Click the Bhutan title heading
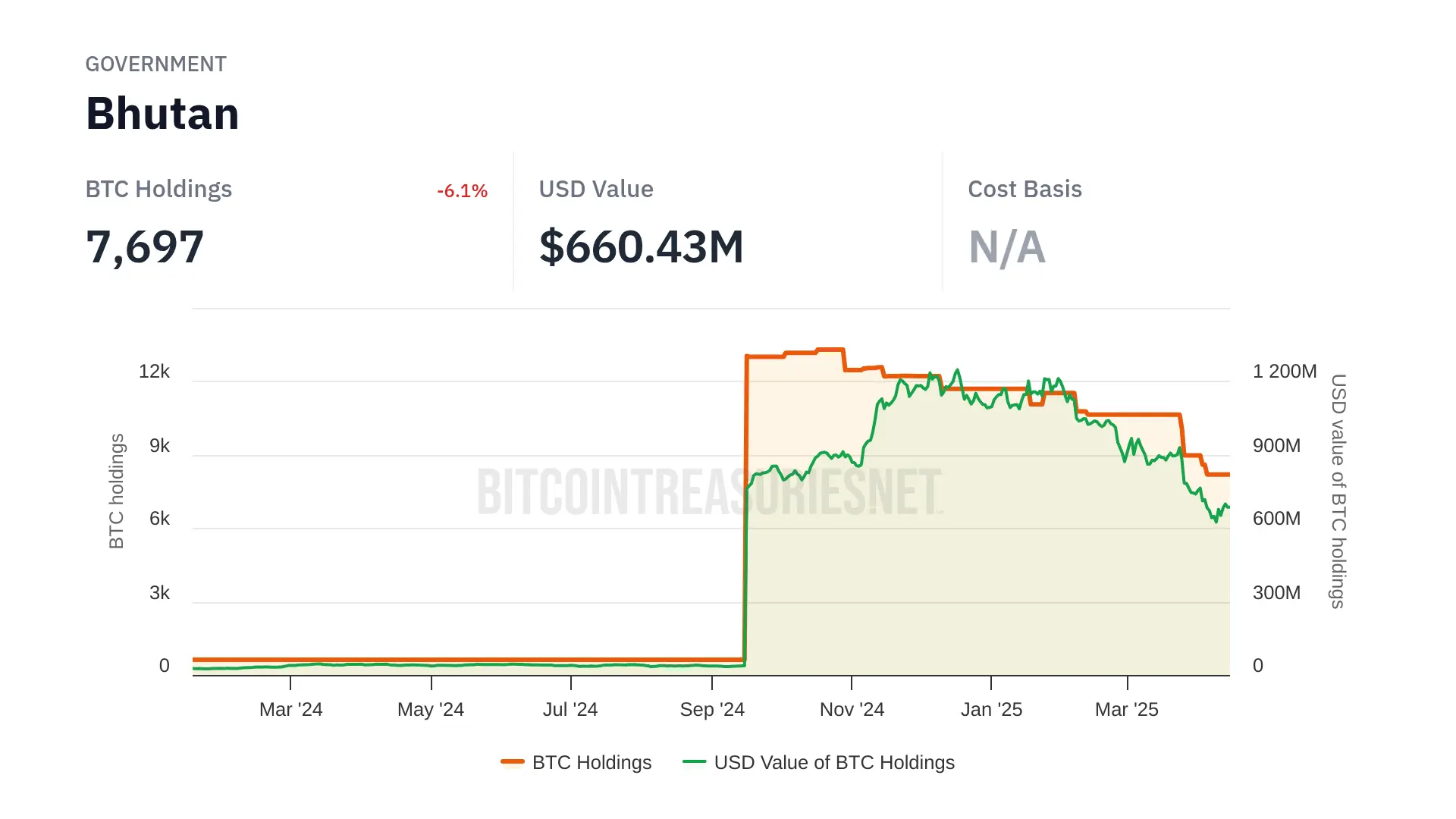Image resolution: width=1456 pixels, height=819 pixels. coord(162,114)
